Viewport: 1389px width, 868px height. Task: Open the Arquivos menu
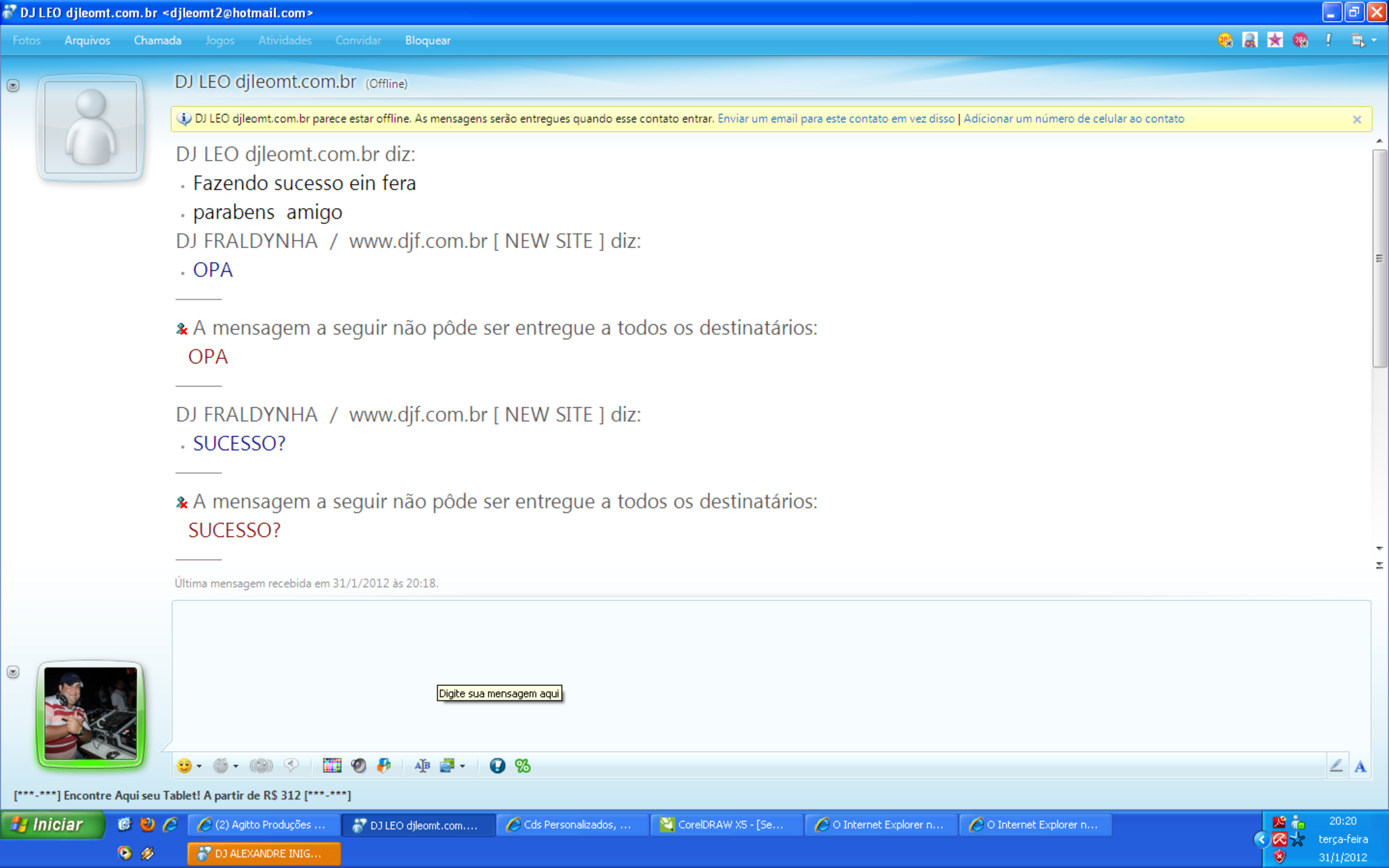click(x=87, y=40)
